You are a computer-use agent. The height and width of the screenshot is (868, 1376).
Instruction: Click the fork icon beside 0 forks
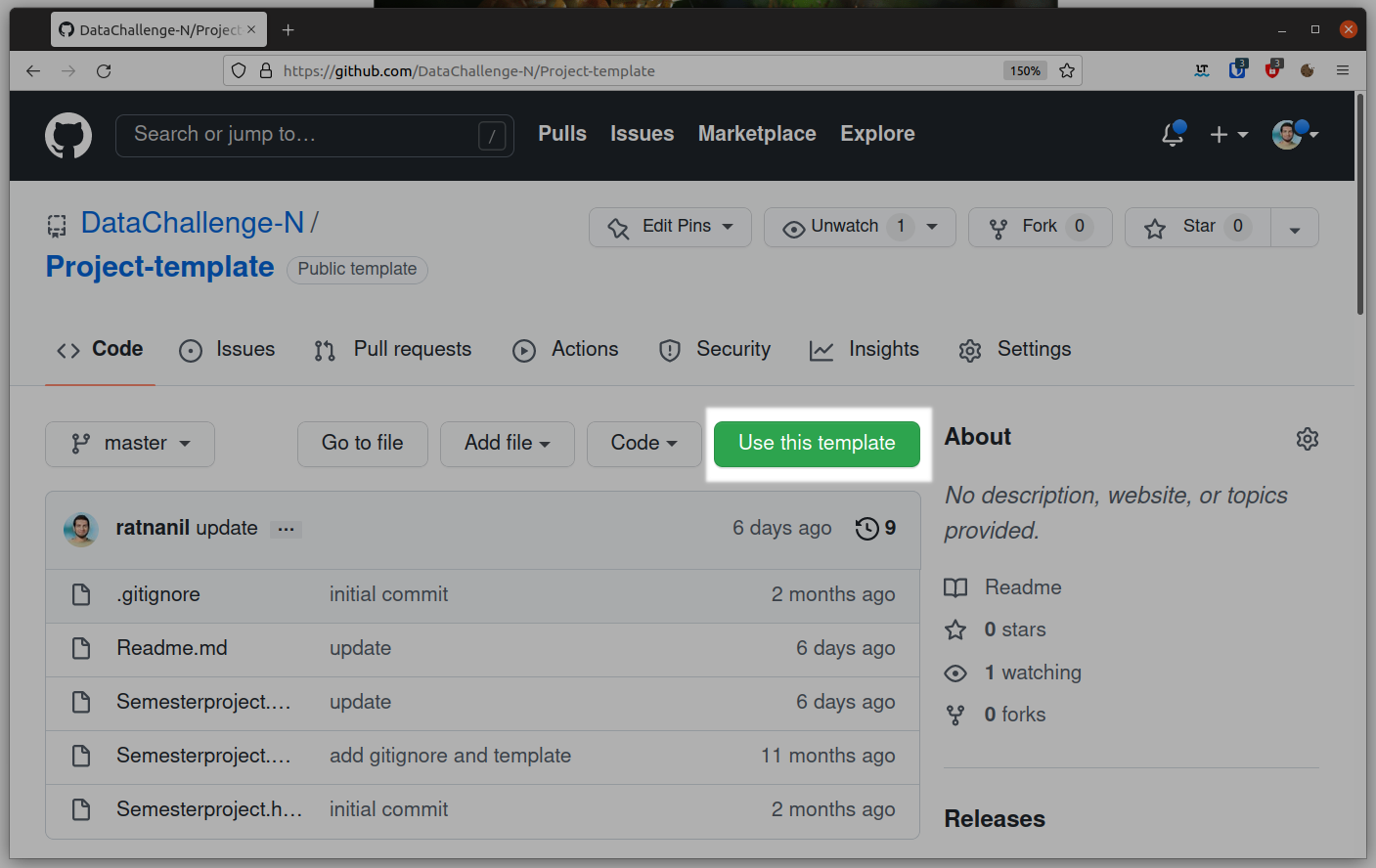pos(955,715)
